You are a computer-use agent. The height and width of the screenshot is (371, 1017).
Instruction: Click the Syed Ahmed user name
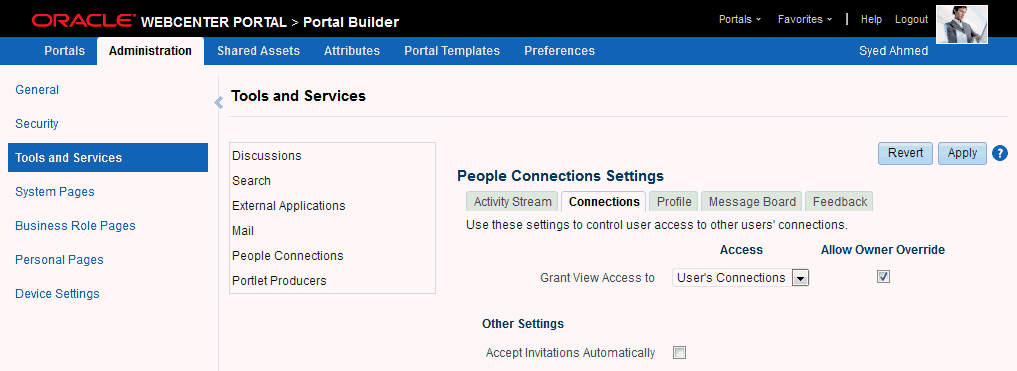click(x=893, y=51)
